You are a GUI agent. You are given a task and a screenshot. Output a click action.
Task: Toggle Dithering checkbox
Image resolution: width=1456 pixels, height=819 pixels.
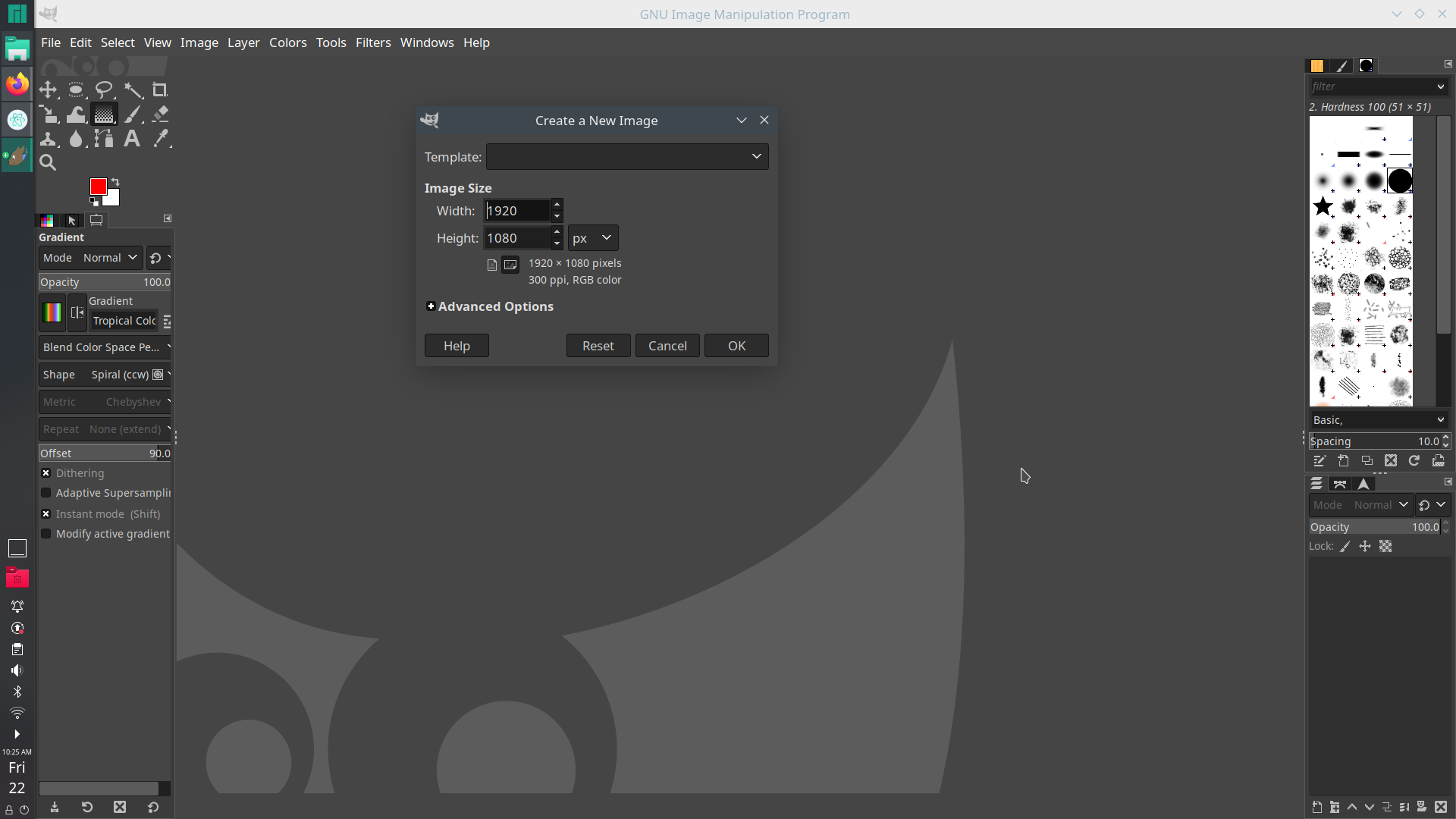tap(45, 472)
